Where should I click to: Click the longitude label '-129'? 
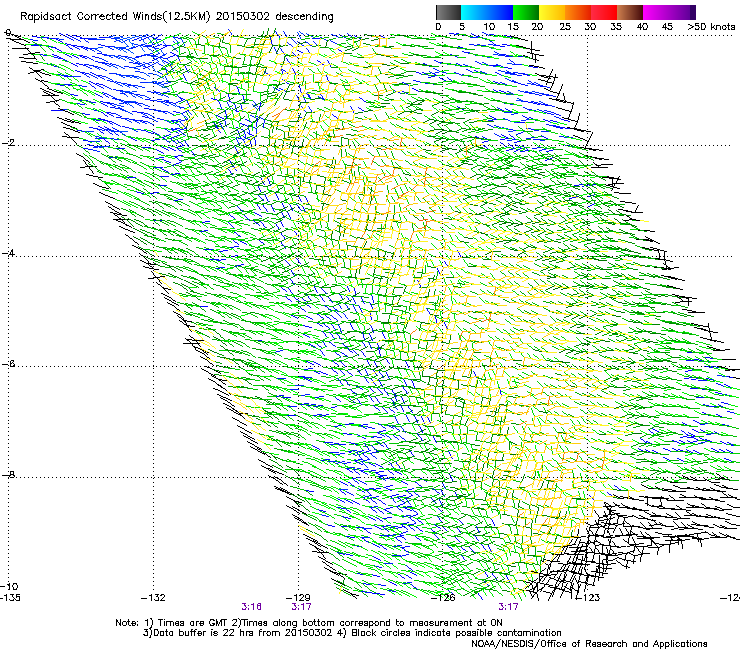(x=298, y=598)
